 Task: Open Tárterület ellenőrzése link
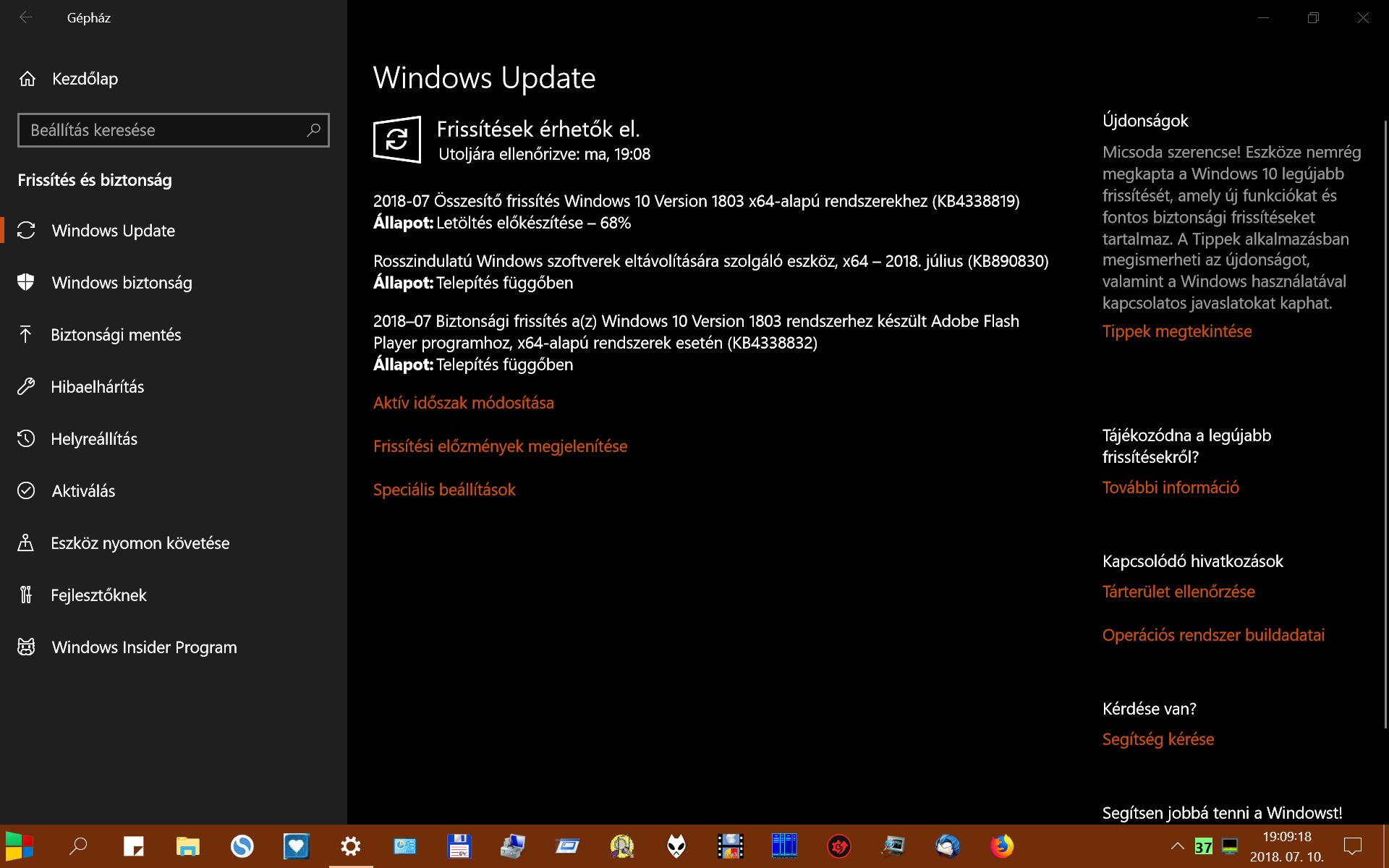pos(1178,592)
